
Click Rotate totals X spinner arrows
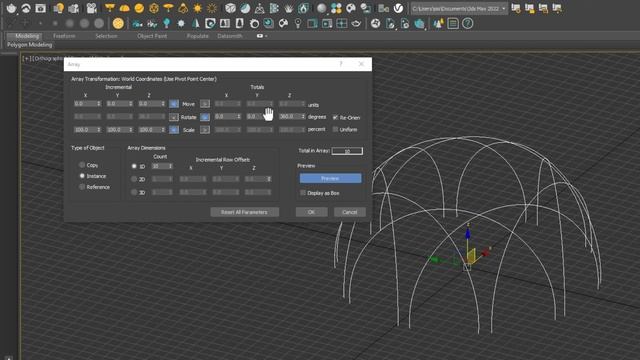pos(239,117)
